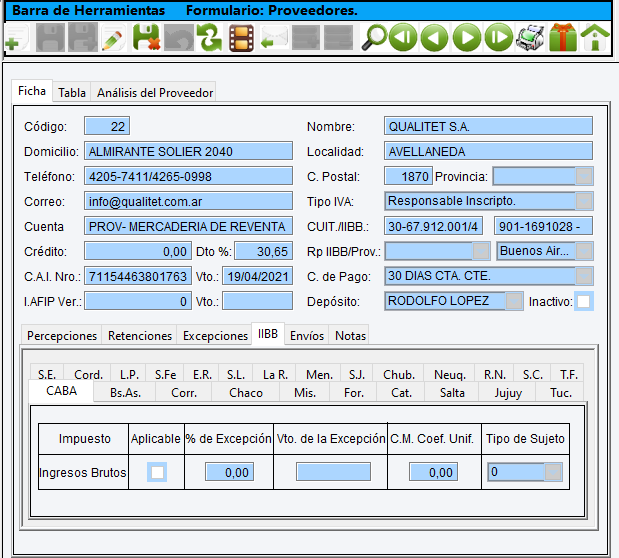Click the Nombre field QUALITET S.A.
This screenshot has width=619, height=558.
488,126
